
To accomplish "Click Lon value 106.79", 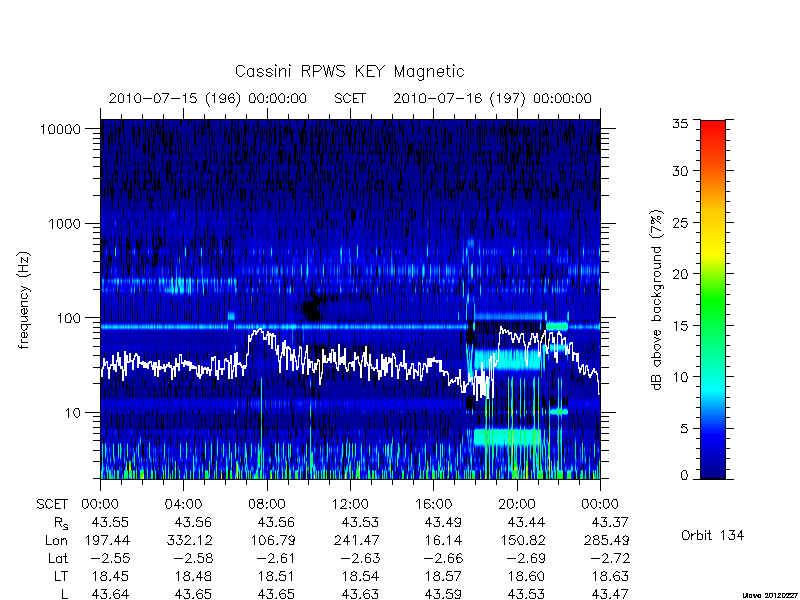I will (x=274, y=540).
